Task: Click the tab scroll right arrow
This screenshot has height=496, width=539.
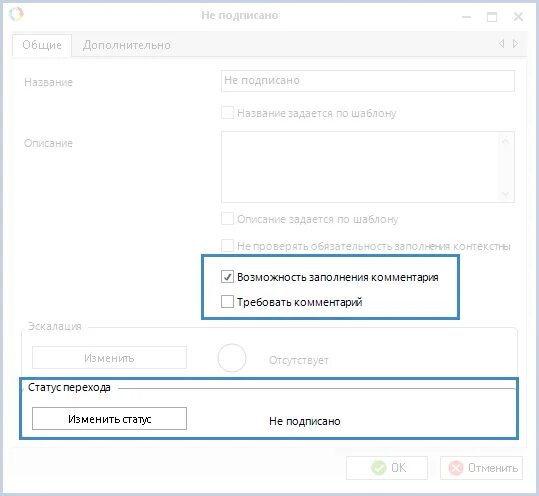Action: click(515, 44)
